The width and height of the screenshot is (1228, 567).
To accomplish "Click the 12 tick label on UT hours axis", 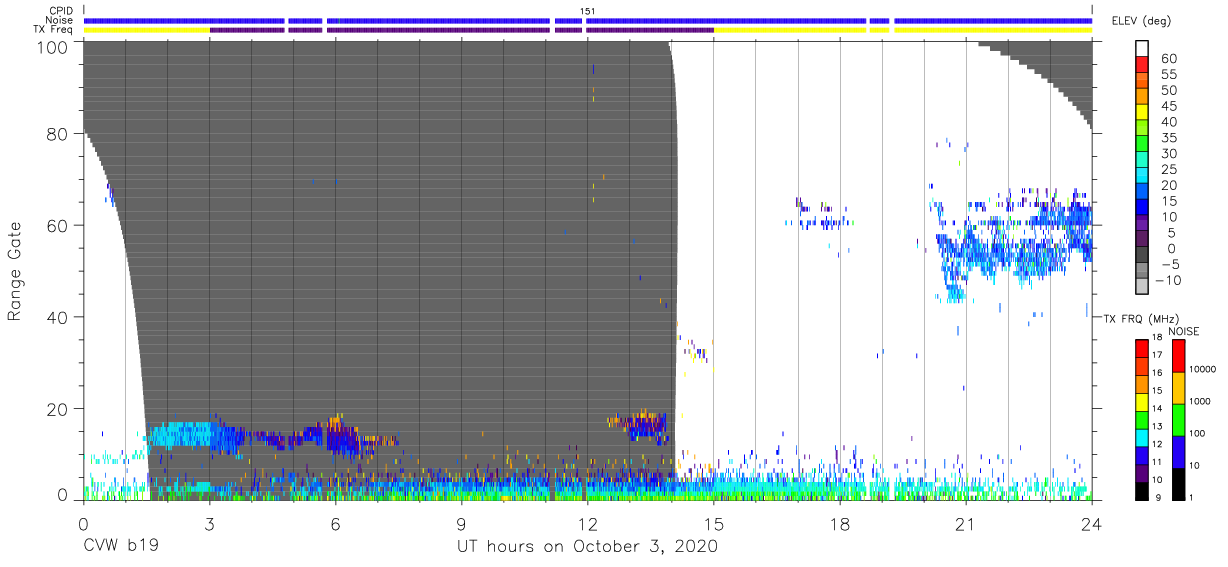I will point(588,523).
